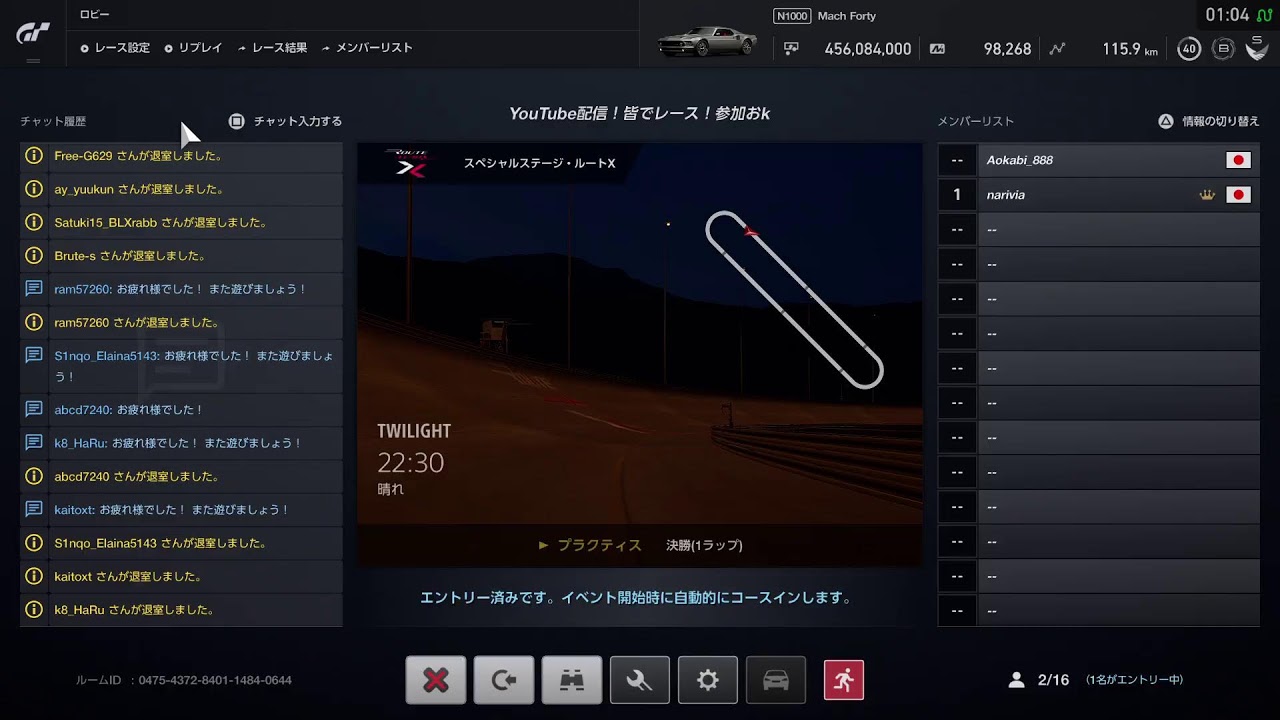Select member Aokabi_888 in member list
This screenshot has height=720, width=1280.
tap(1098, 160)
